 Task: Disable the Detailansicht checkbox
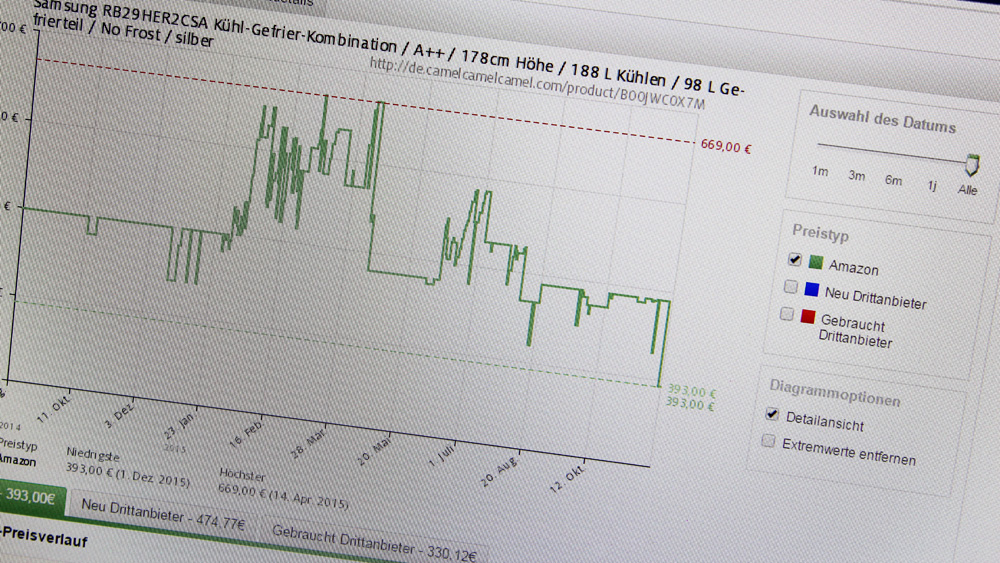coord(771,414)
